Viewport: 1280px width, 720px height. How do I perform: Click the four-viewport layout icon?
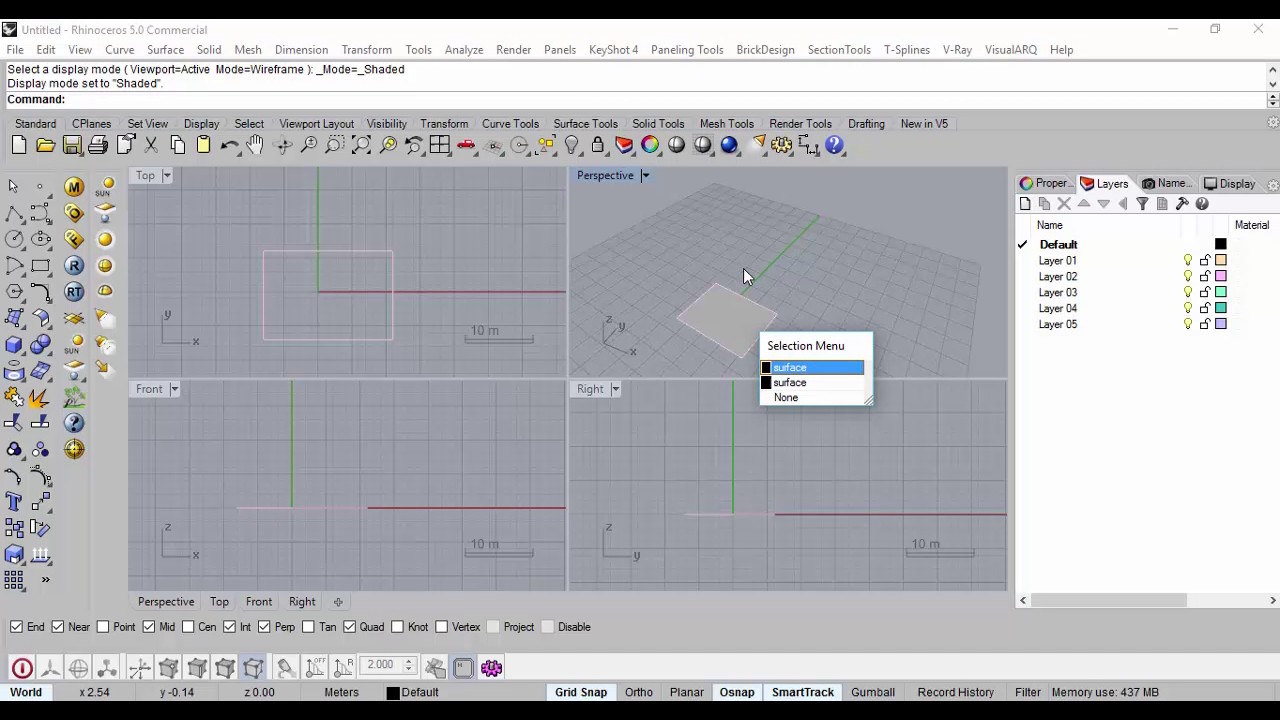tap(440, 146)
